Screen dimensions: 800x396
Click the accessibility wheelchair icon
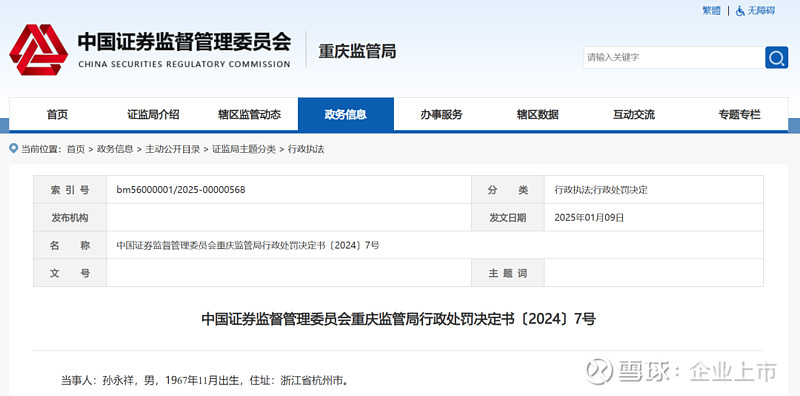coord(740,11)
